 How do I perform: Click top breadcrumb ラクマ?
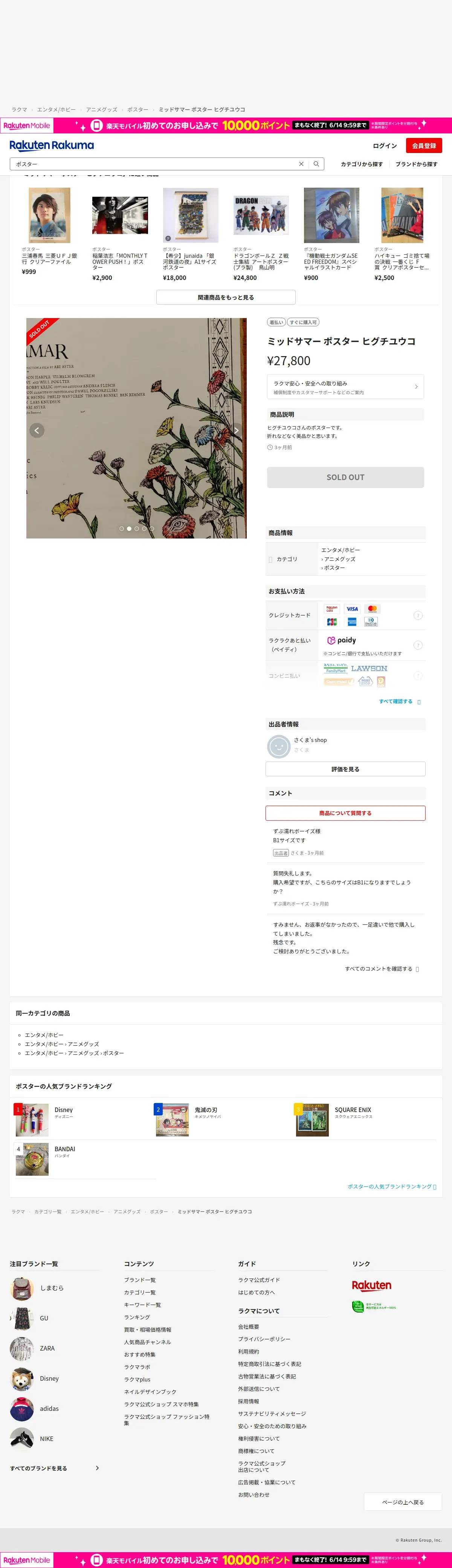tap(20, 110)
